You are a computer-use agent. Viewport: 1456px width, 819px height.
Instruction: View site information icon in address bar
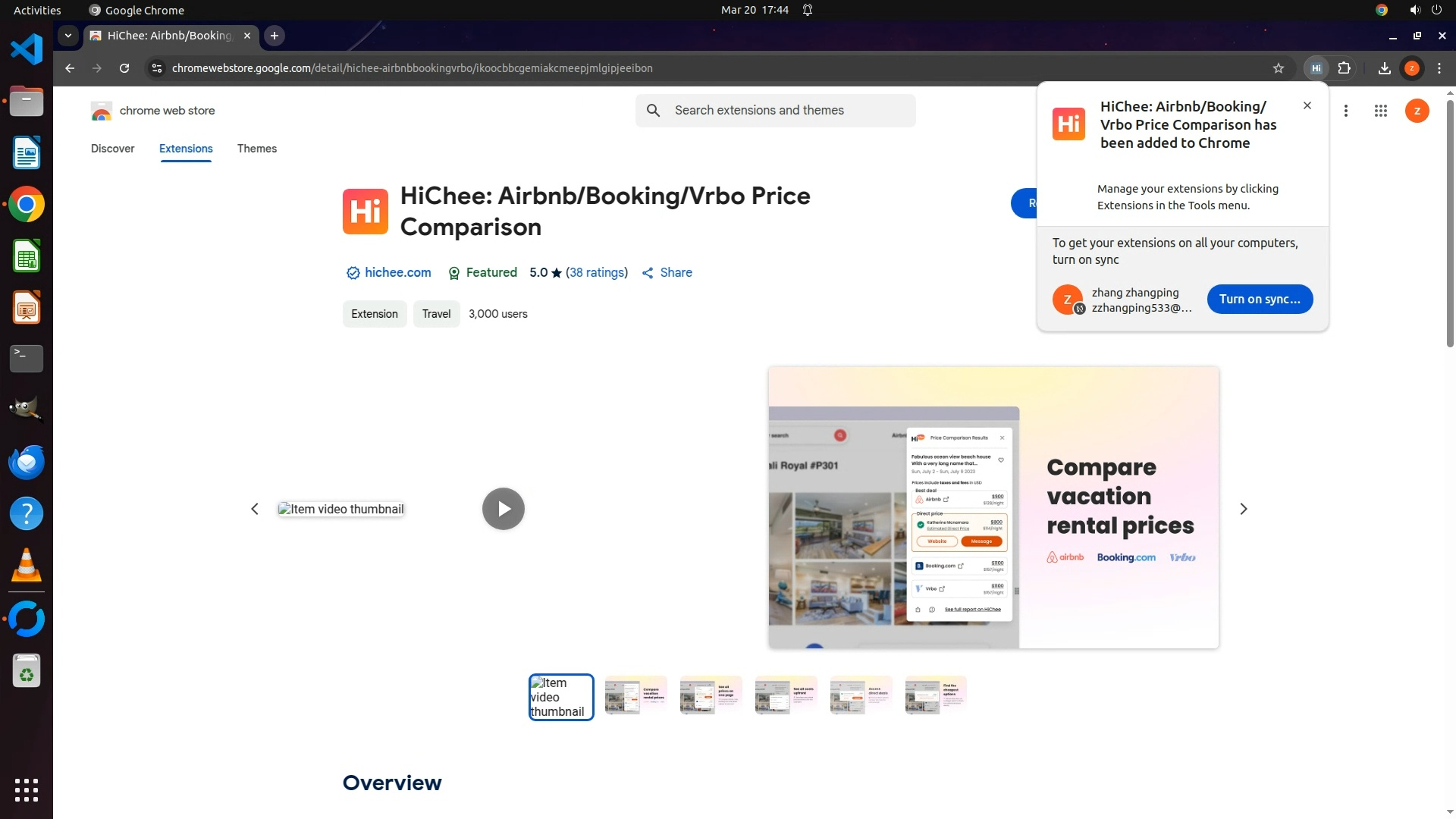(x=156, y=68)
